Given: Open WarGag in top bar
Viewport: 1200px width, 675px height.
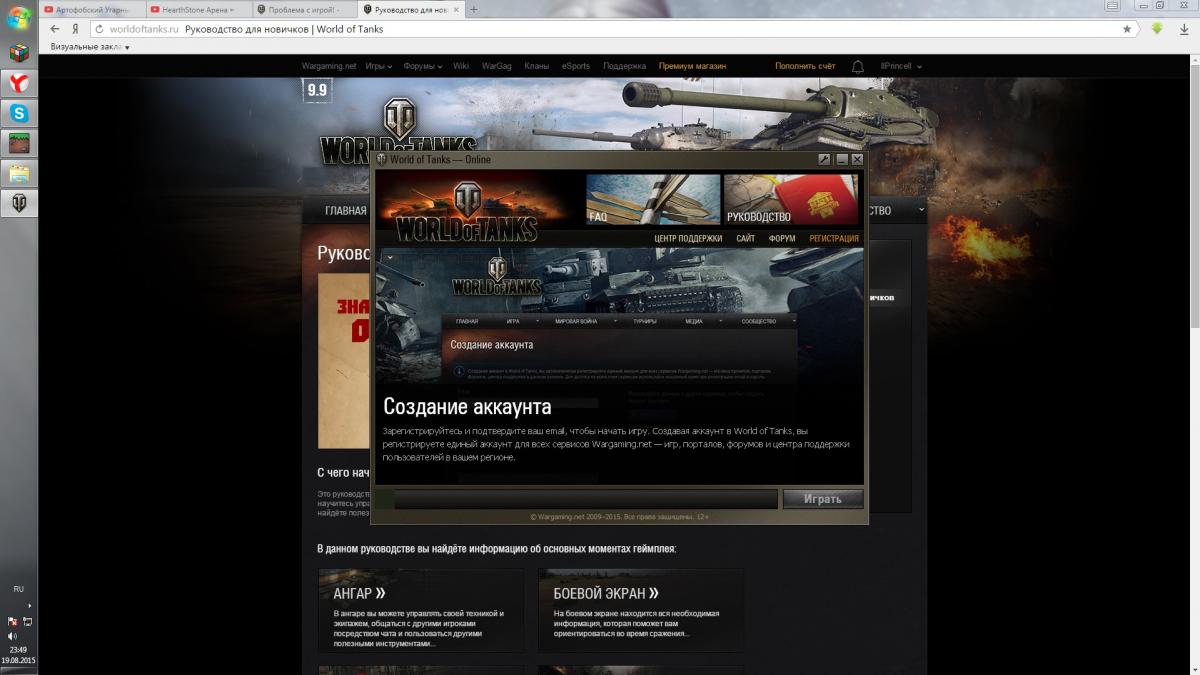Looking at the screenshot, I should [x=496, y=66].
